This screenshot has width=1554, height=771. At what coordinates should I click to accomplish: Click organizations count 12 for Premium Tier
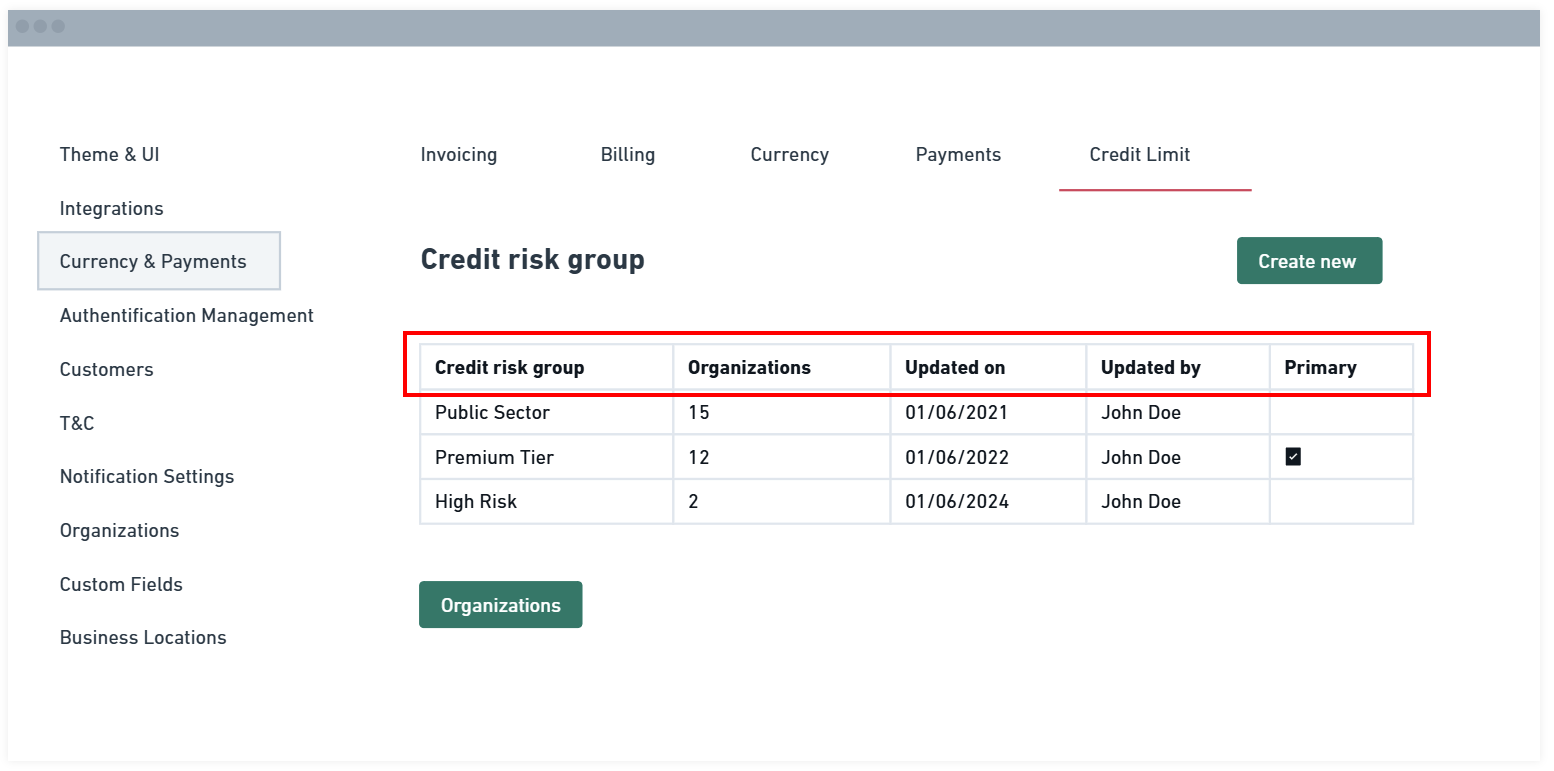click(x=698, y=458)
